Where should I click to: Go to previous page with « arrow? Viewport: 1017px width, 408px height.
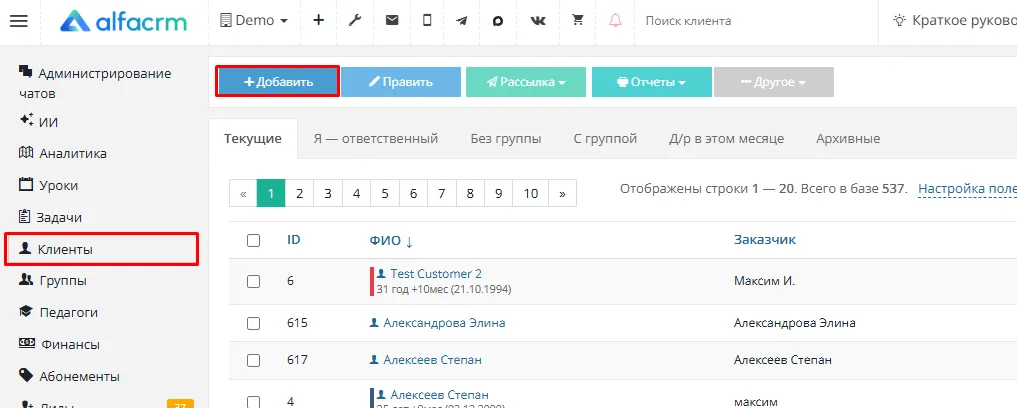243,193
